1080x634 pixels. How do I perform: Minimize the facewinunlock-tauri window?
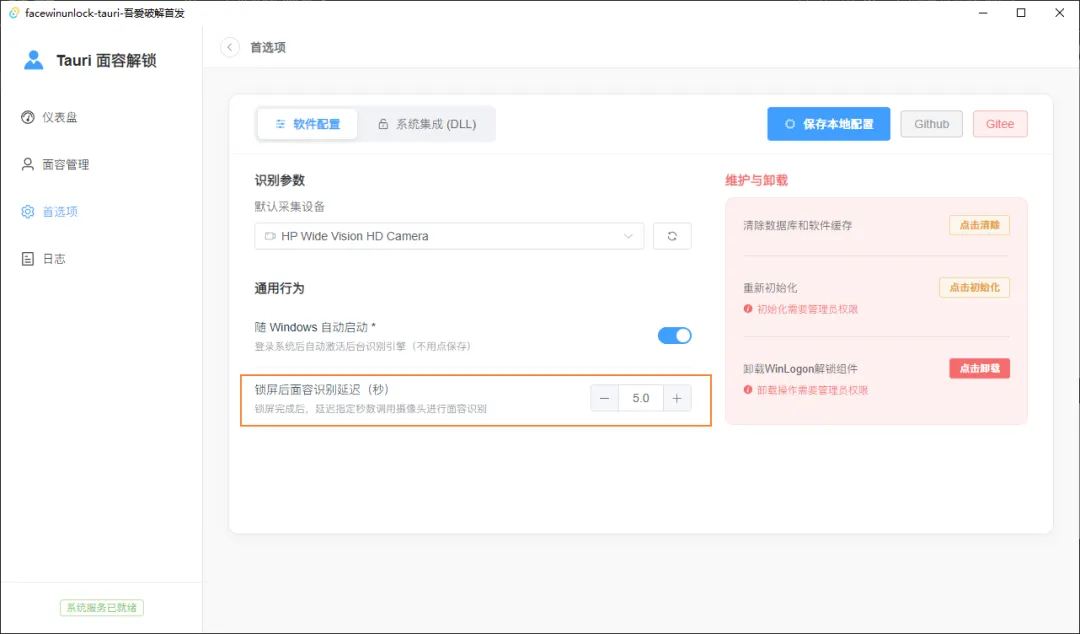tap(983, 13)
